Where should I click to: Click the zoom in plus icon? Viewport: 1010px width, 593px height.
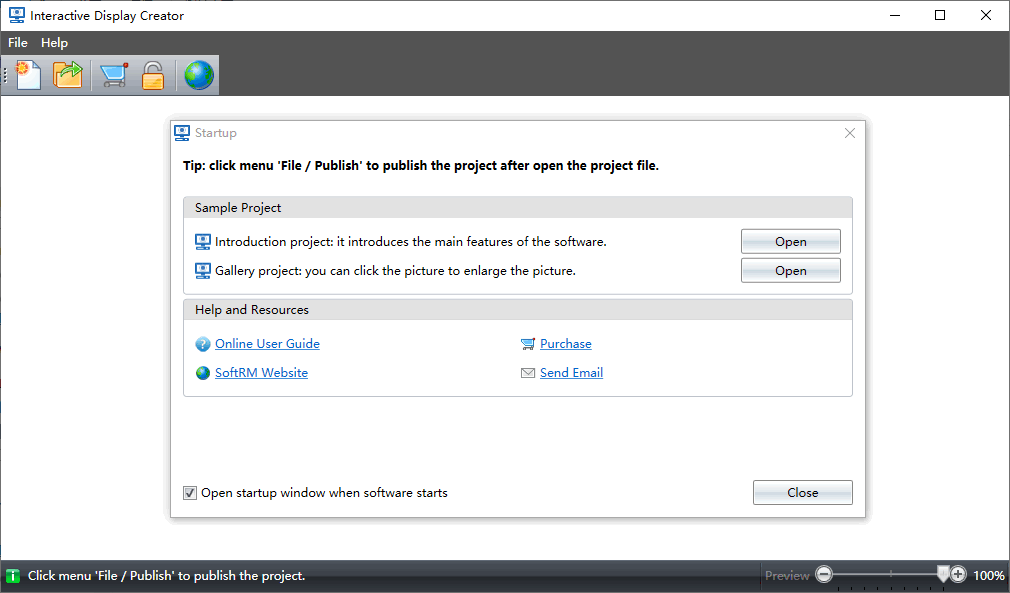point(958,575)
